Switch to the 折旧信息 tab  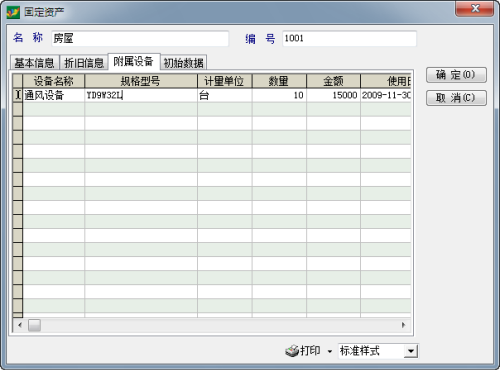click(x=84, y=62)
